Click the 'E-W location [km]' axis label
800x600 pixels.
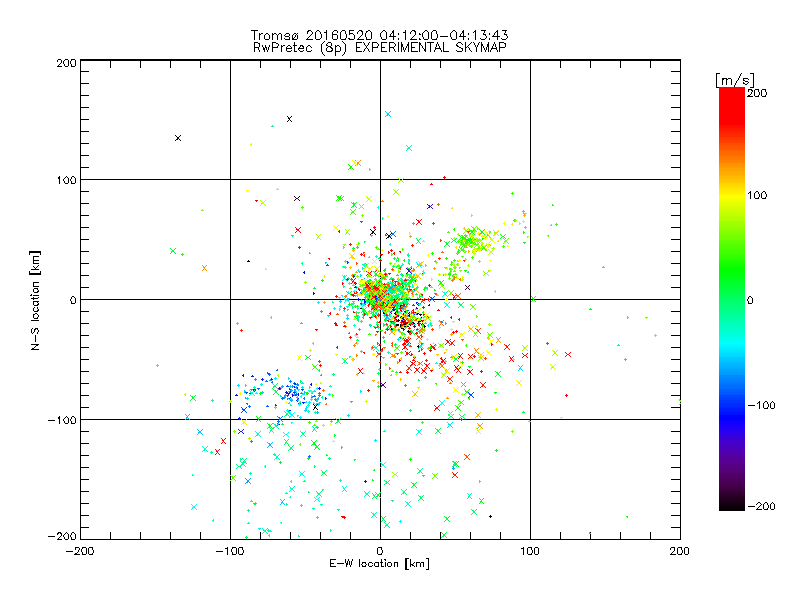pyautogui.click(x=379, y=563)
